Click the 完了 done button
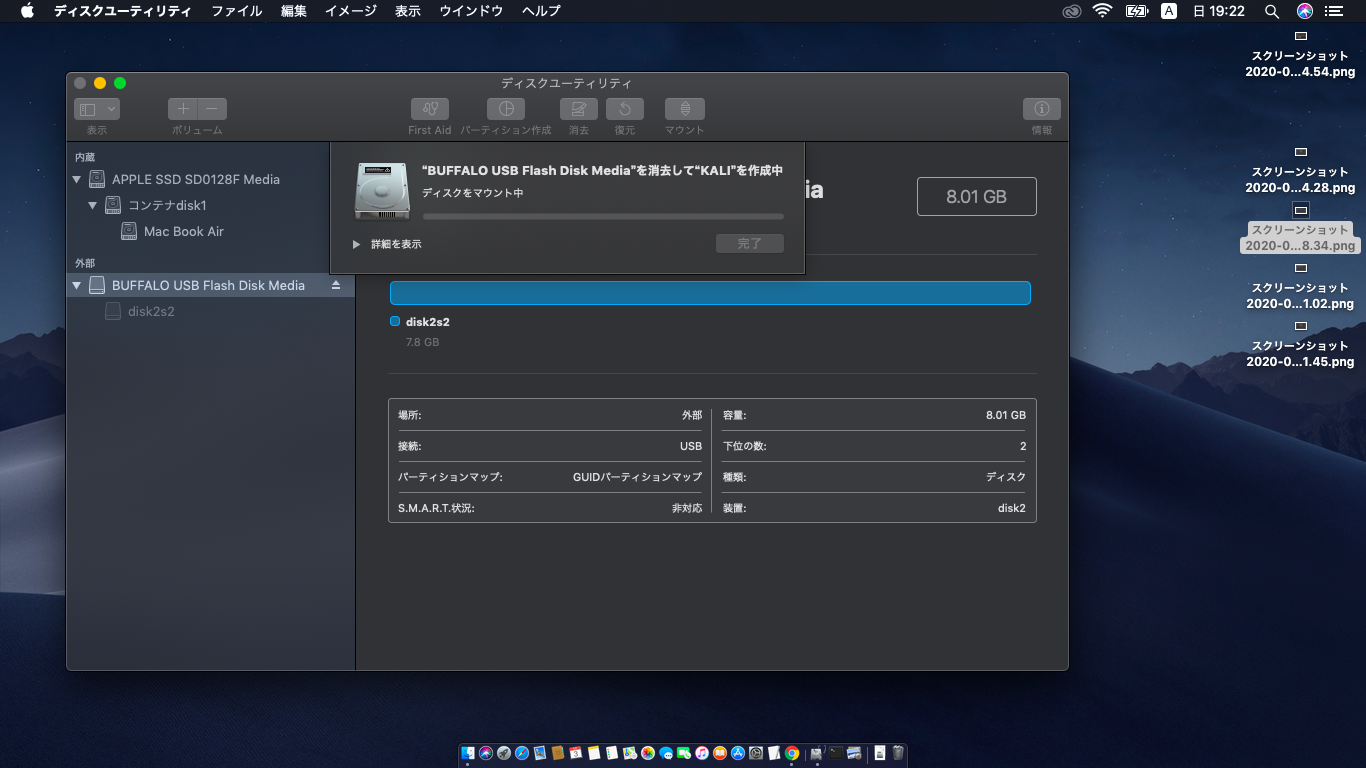 tap(750, 244)
